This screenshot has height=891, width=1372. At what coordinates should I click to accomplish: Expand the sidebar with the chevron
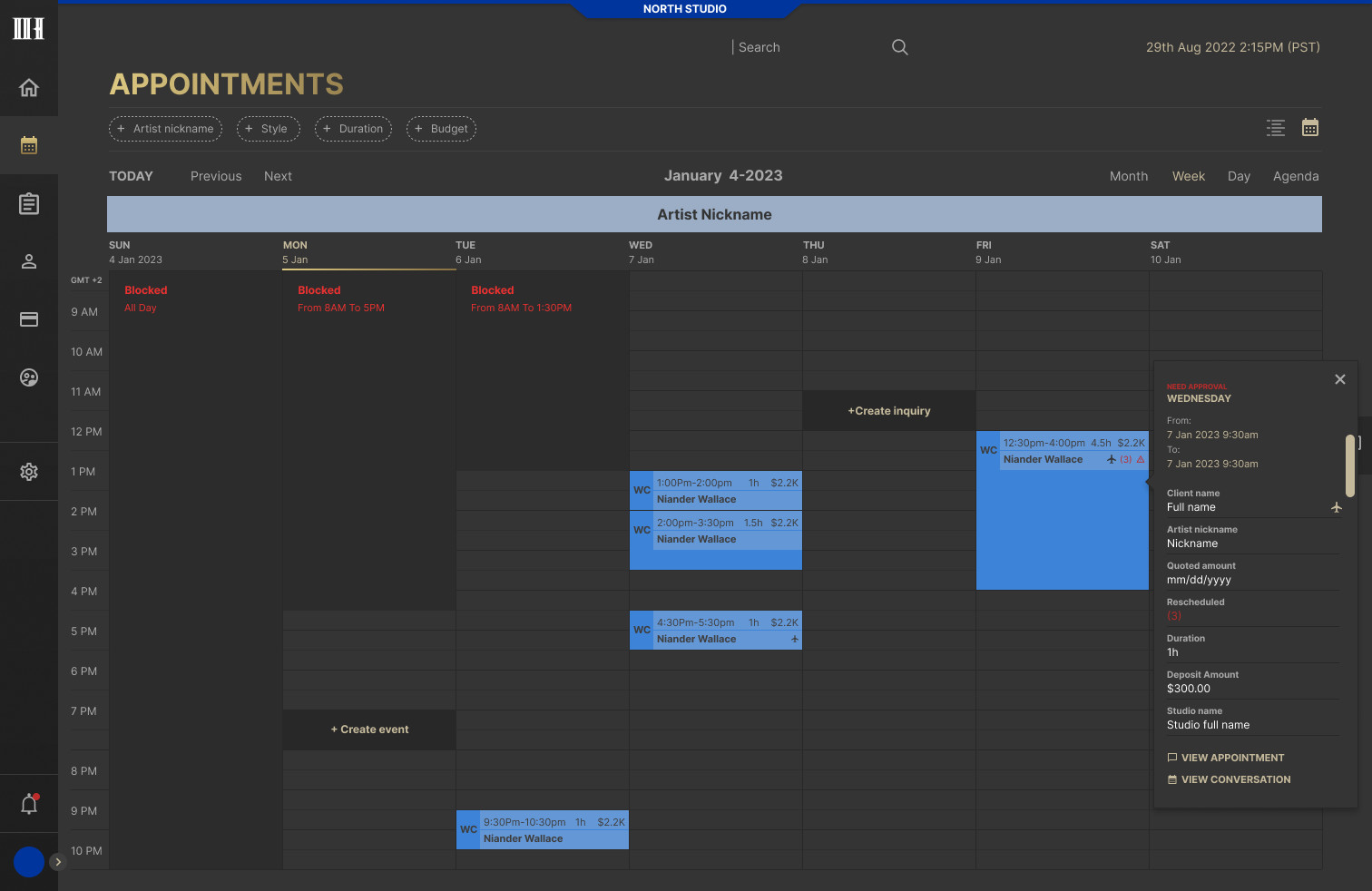(x=57, y=862)
